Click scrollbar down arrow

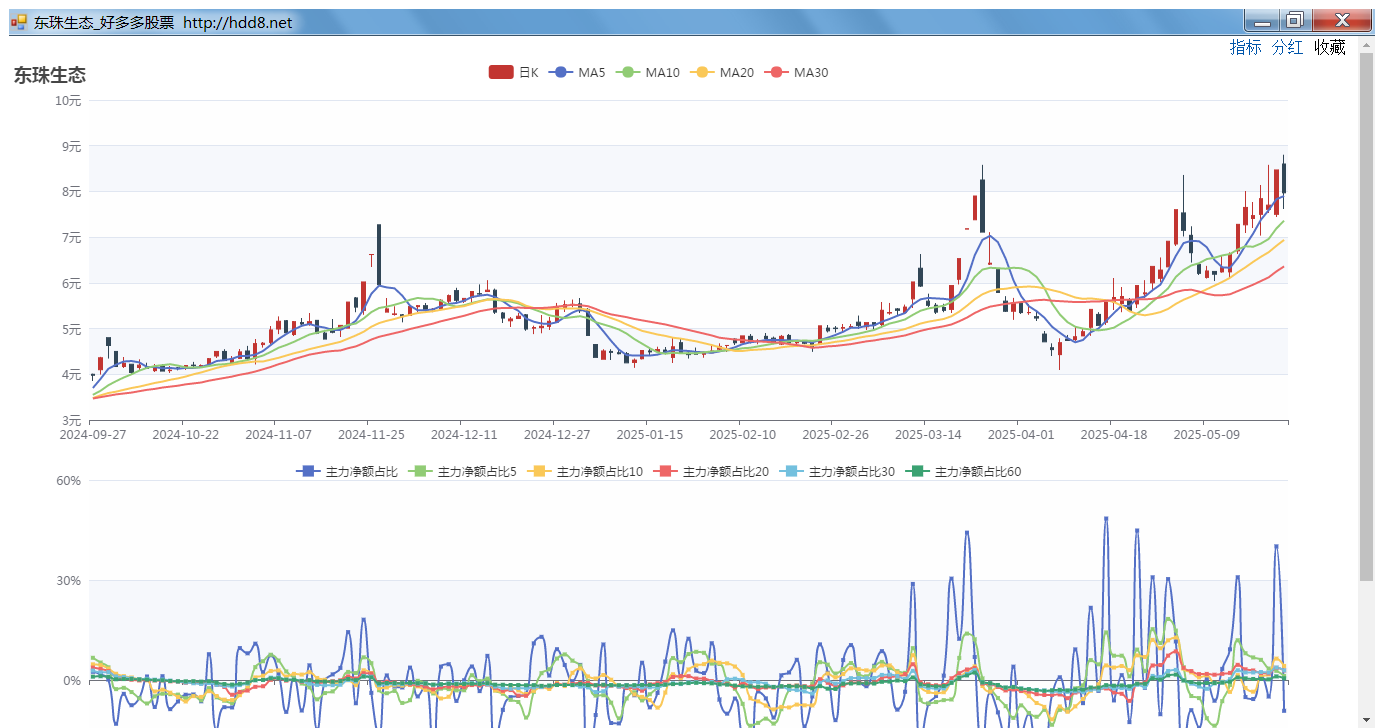click(x=1367, y=719)
